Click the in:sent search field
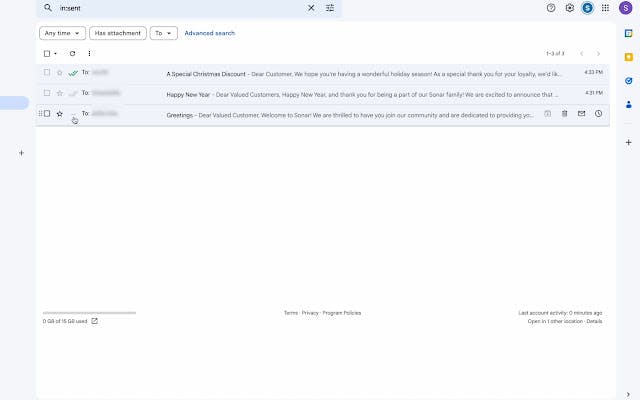 click(180, 8)
